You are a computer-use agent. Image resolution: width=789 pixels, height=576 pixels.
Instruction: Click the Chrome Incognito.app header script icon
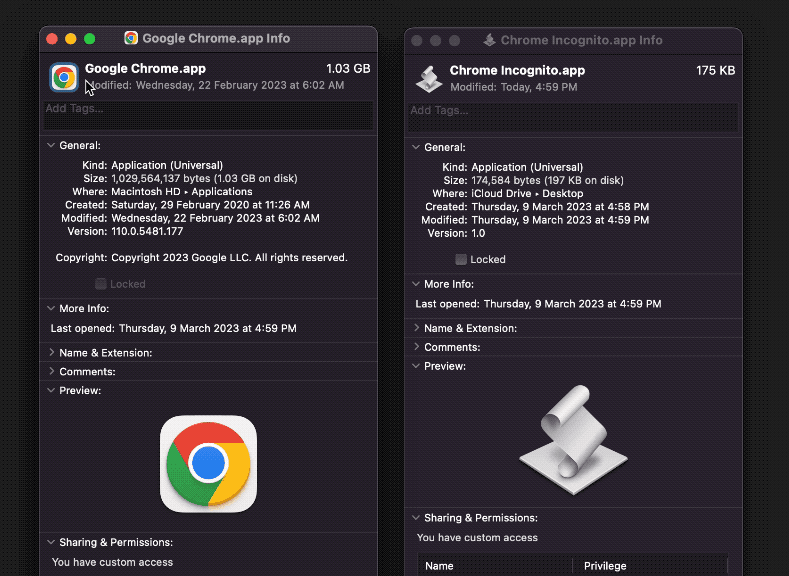tap(429, 79)
